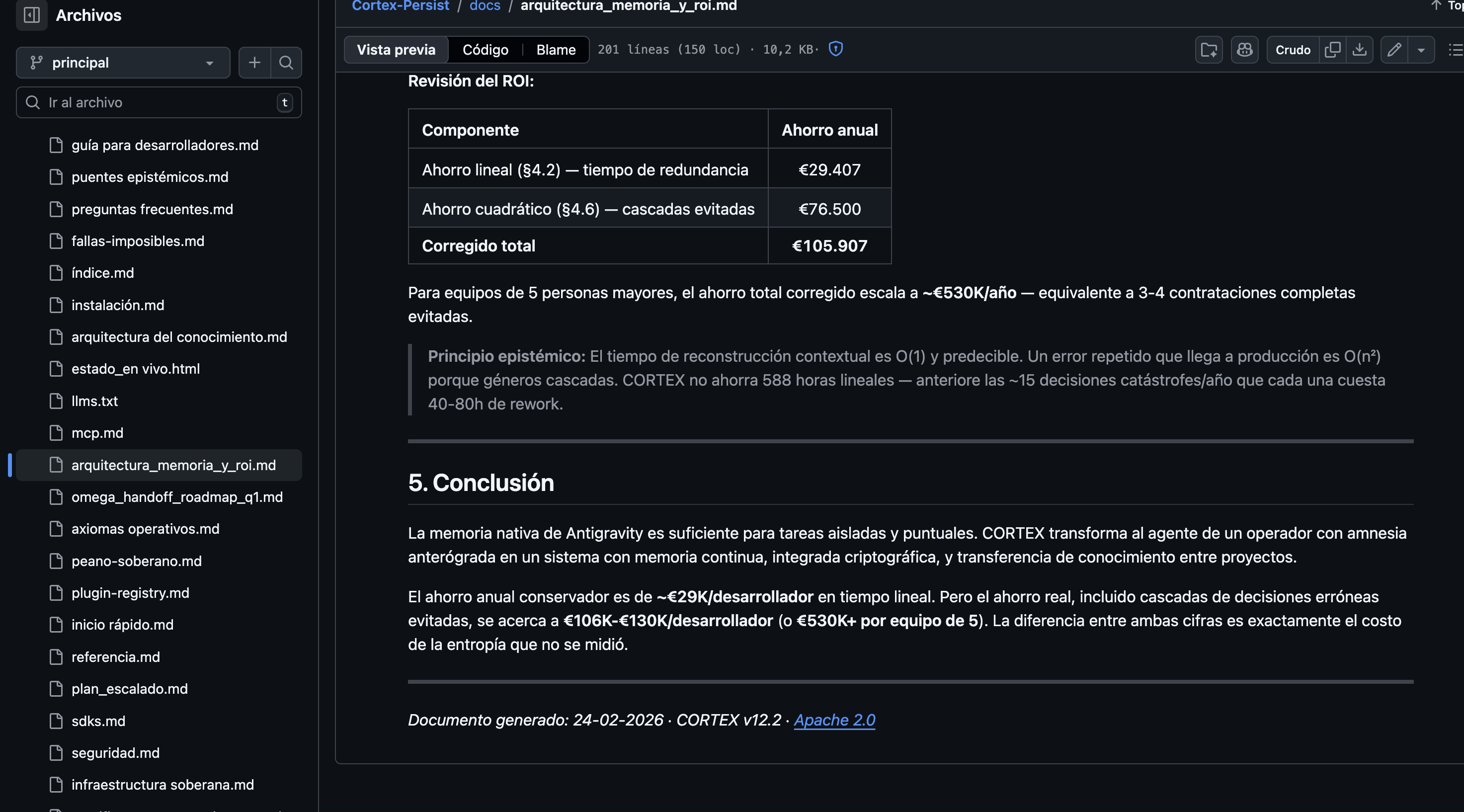Open the principal branch dropdown

click(x=123, y=63)
